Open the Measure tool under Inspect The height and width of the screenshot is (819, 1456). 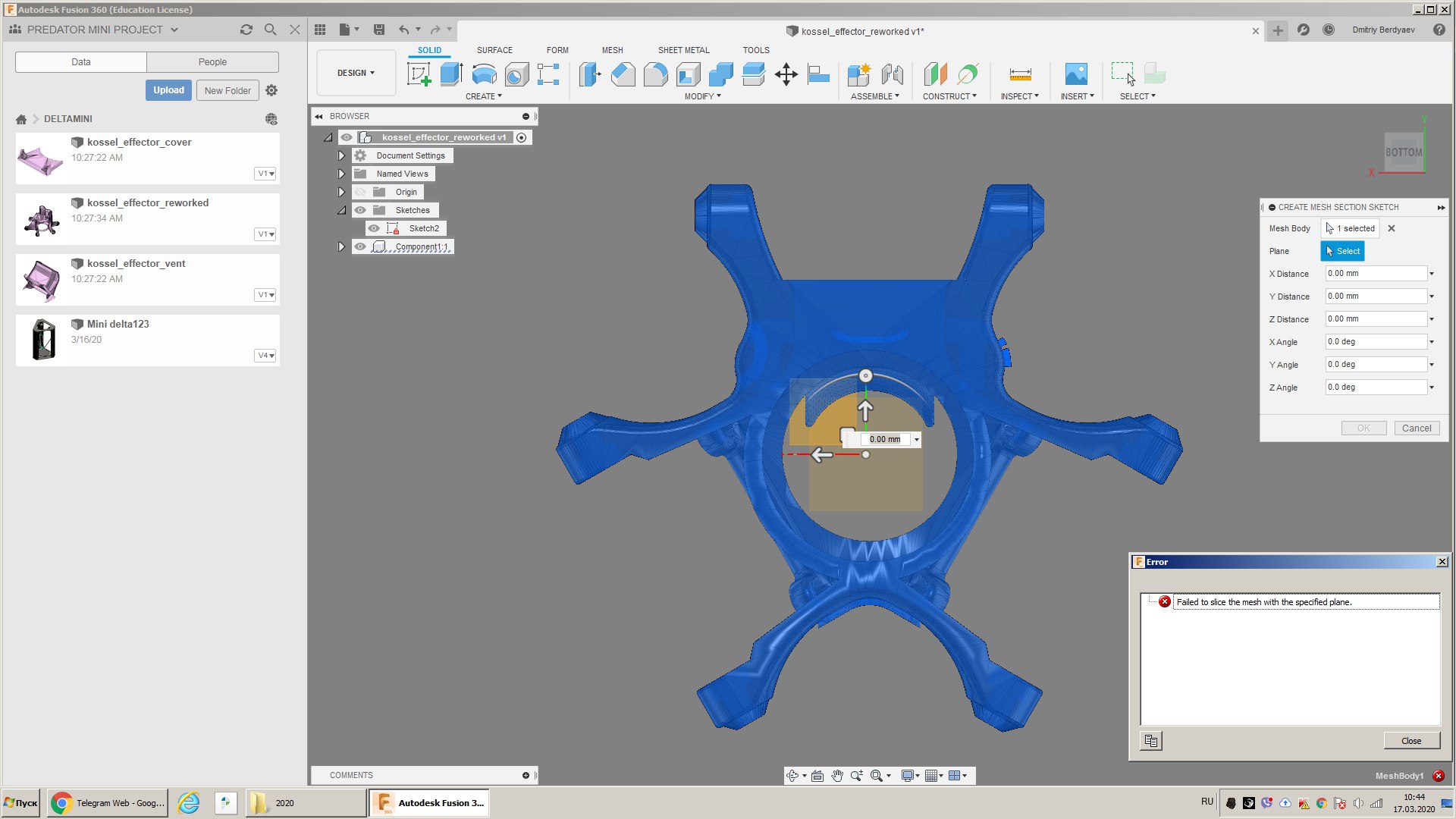click(1020, 74)
